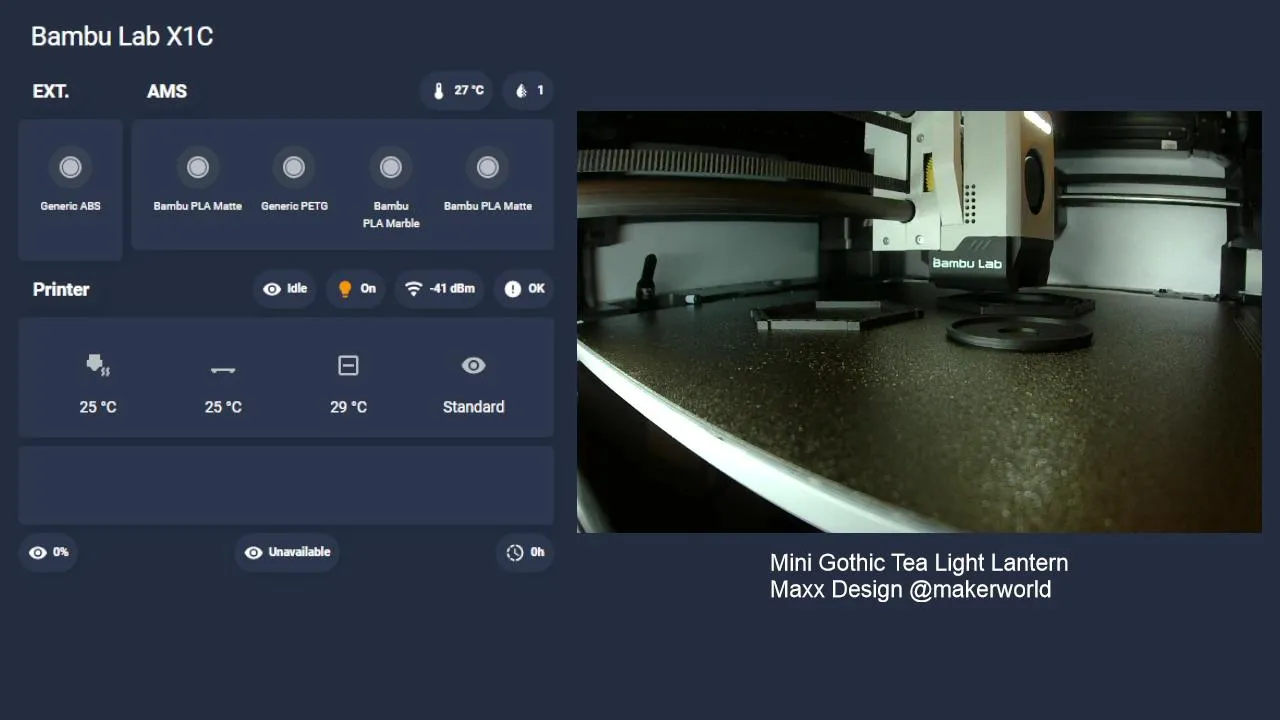Click the bed temperature icon
Image resolution: width=1280 pixels, height=720 pixels.
[x=223, y=369]
